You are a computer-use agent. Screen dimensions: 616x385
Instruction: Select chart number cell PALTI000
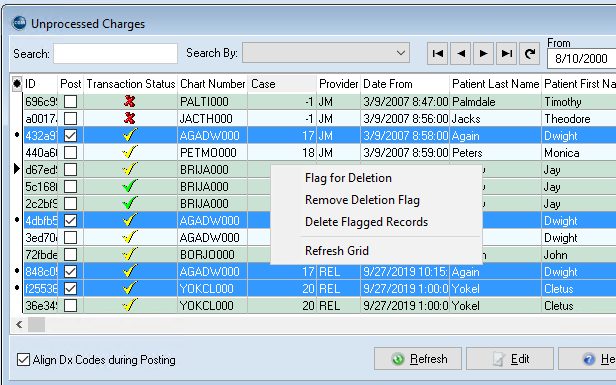[212, 102]
